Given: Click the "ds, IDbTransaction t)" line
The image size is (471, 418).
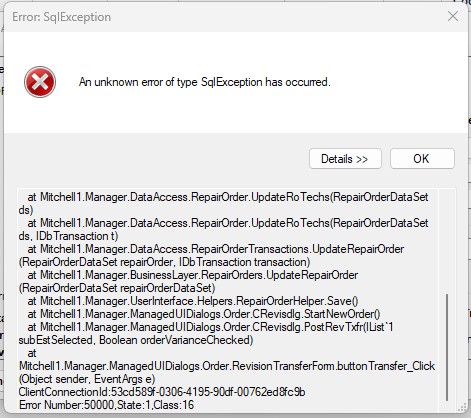Looking at the screenshot, I should tap(69, 236).
